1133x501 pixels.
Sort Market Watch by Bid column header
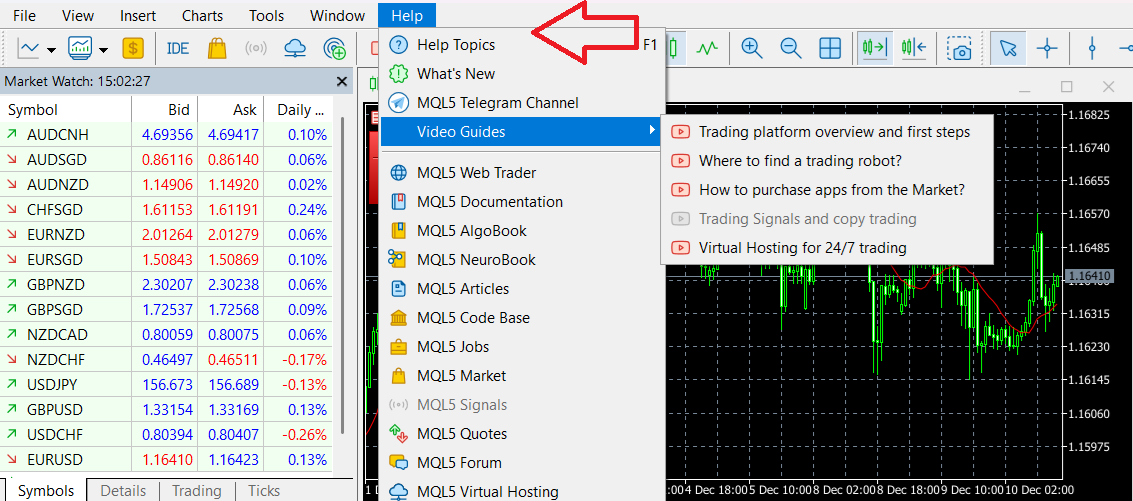[164, 110]
